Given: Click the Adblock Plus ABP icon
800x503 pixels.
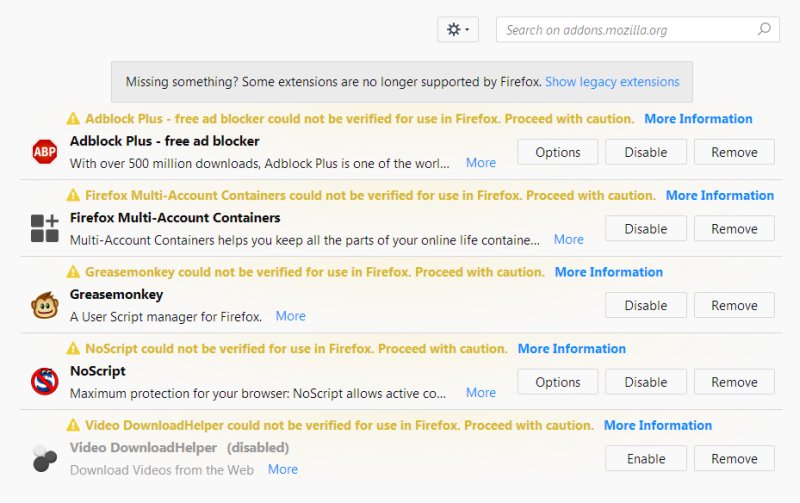Looking at the screenshot, I should pos(45,152).
